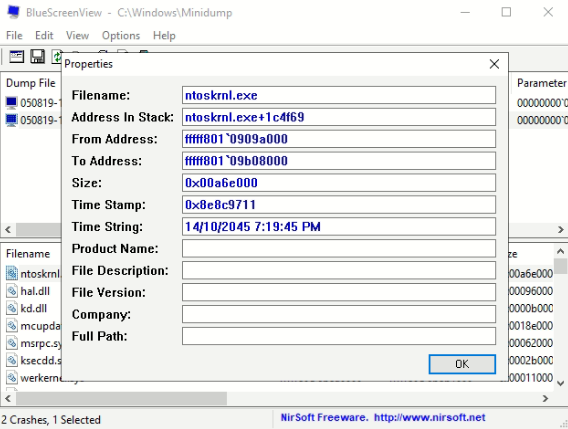Close the Properties dialog with X

[x=494, y=64]
